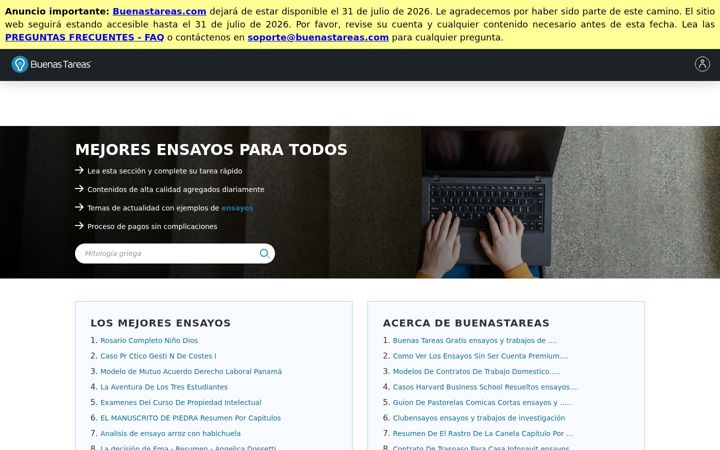Open 'Casos Harvard Business School Resueltos ensayos'
This screenshot has height=450, width=720.
tap(485, 387)
